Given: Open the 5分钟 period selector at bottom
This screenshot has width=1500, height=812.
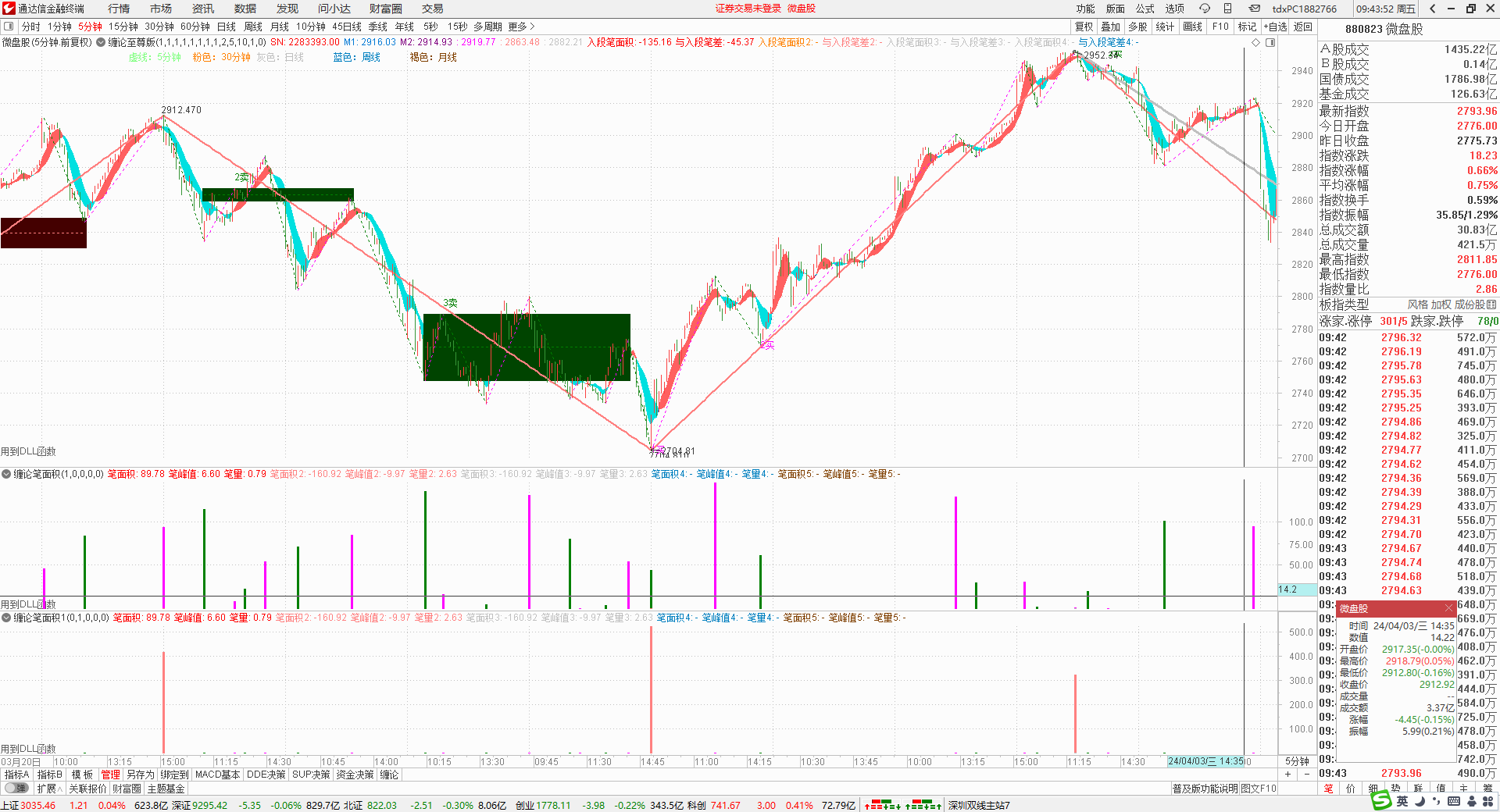Looking at the screenshot, I should click(1297, 761).
